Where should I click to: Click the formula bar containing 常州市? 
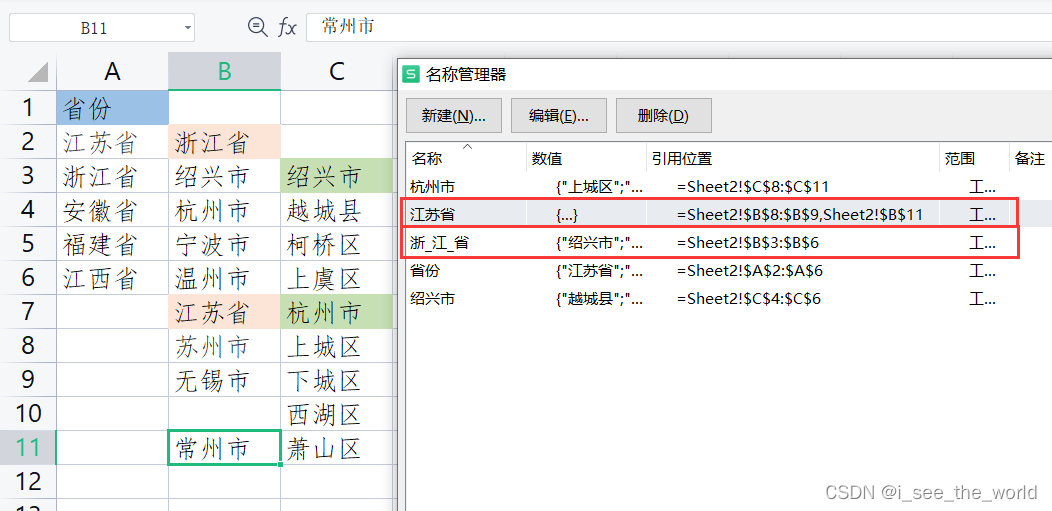coord(679,27)
